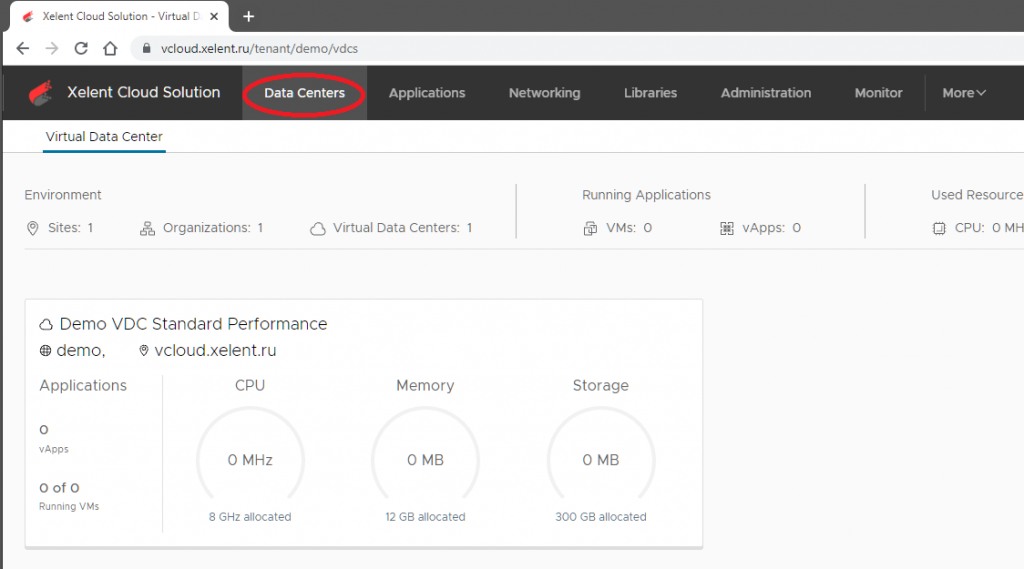Image resolution: width=1024 pixels, height=569 pixels.
Task: Click the 'Virtual Data Centers: 1' text
Action: tap(402, 227)
